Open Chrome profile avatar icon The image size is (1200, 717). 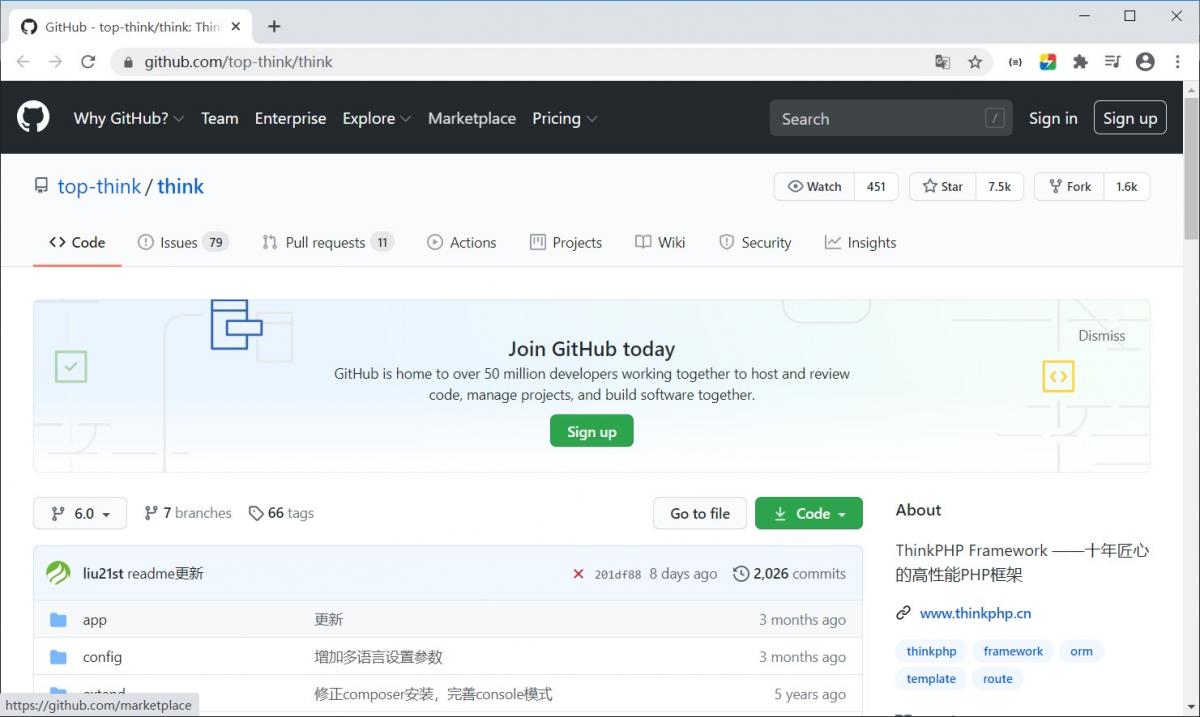1146,62
